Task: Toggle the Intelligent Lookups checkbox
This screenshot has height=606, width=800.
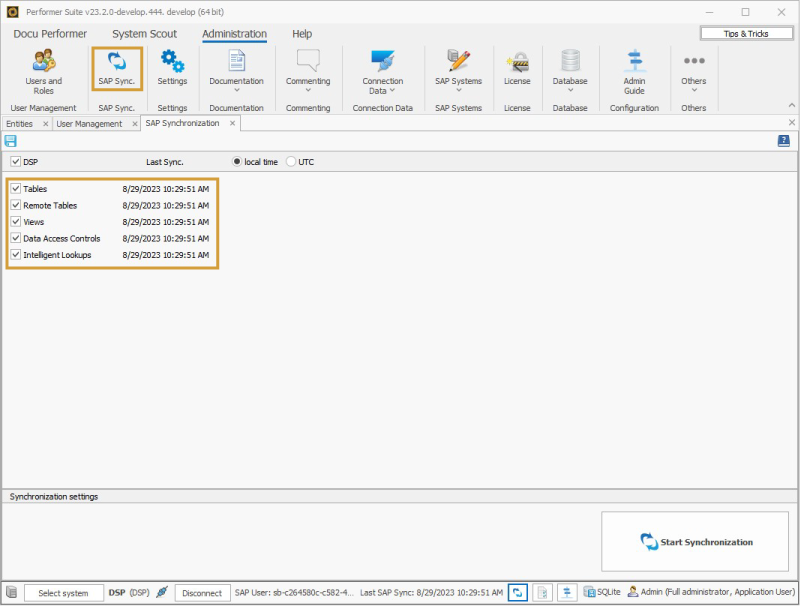Action: click(16, 255)
